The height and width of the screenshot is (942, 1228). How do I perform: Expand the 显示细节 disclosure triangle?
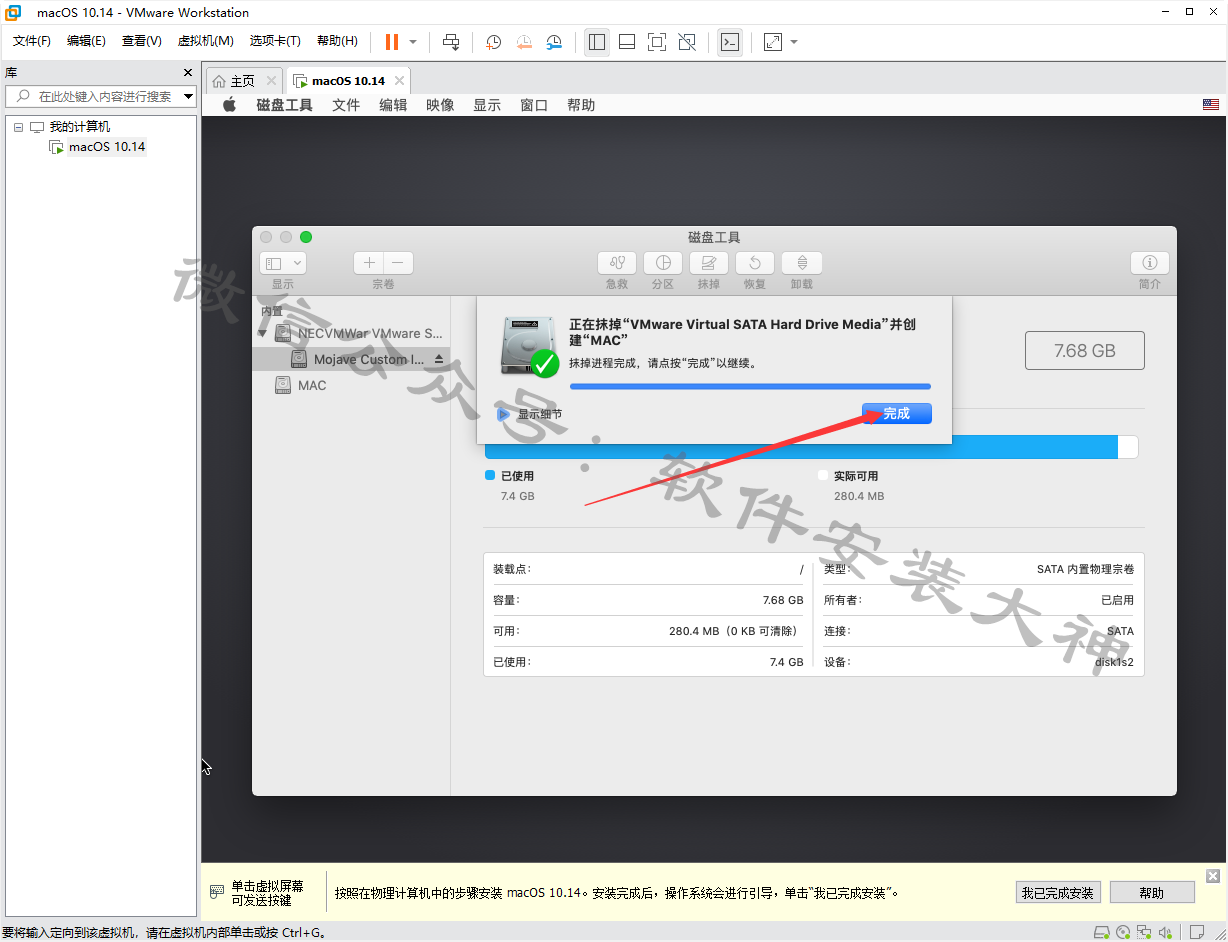(x=504, y=414)
